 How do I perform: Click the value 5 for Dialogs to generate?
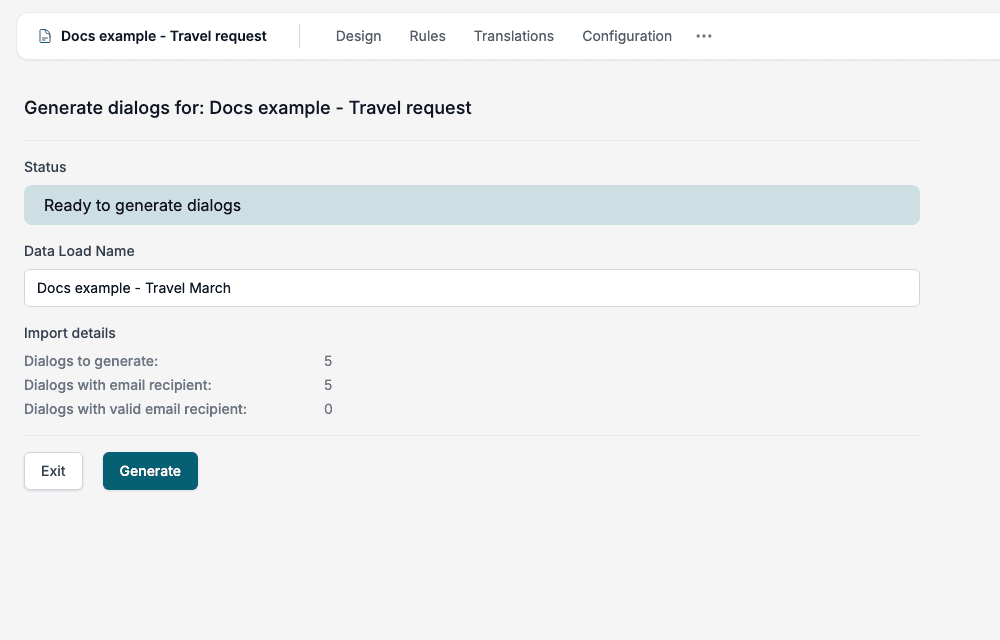(x=328, y=361)
